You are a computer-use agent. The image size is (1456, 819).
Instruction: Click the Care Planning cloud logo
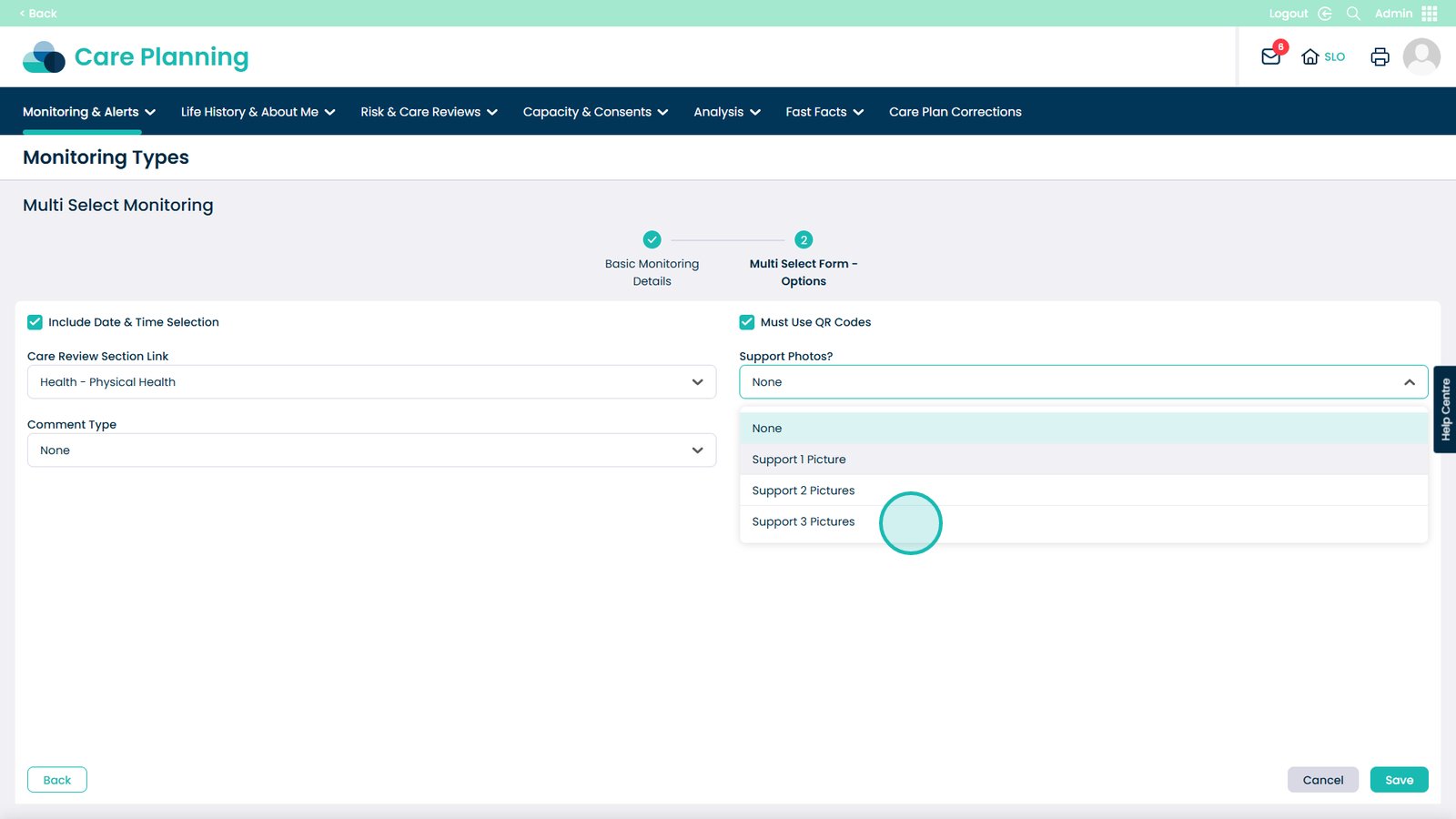point(44,57)
